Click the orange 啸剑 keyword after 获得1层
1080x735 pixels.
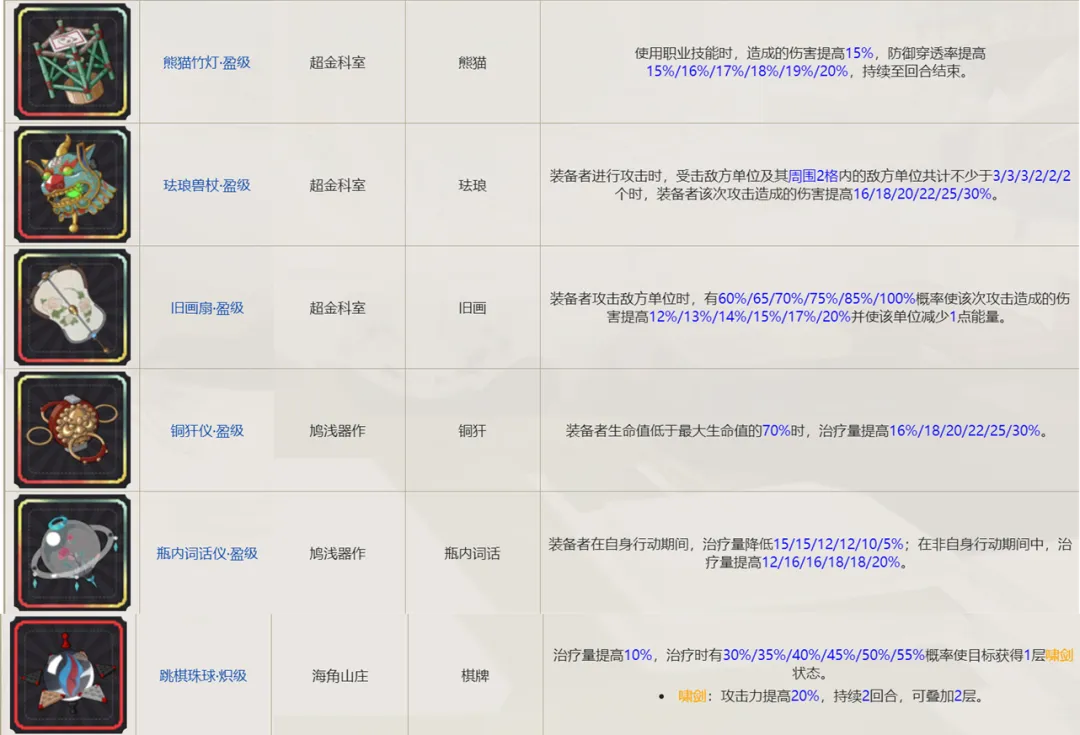pyautogui.click(x=1058, y=655)
